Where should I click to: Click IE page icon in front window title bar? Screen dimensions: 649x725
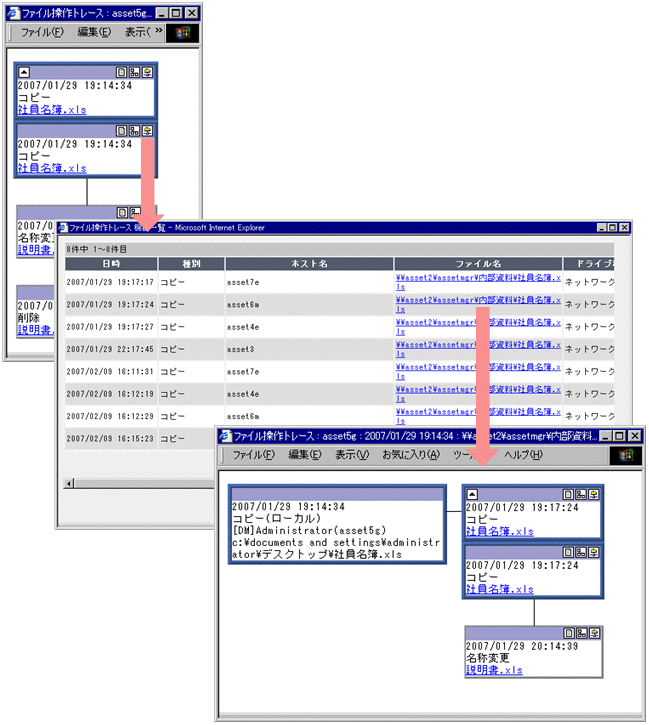coord(225,436)
